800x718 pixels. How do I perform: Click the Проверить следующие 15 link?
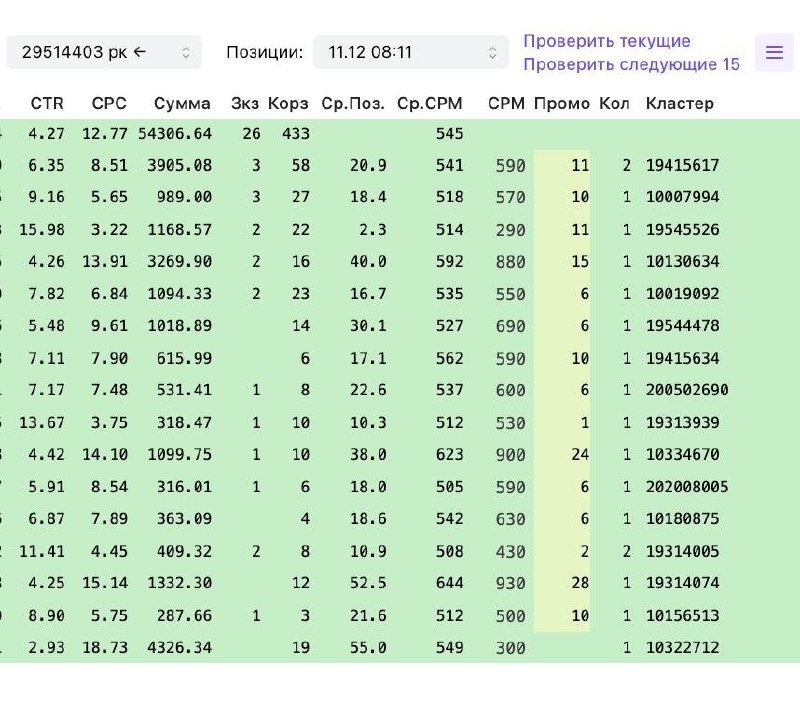(x=631, y=64)
